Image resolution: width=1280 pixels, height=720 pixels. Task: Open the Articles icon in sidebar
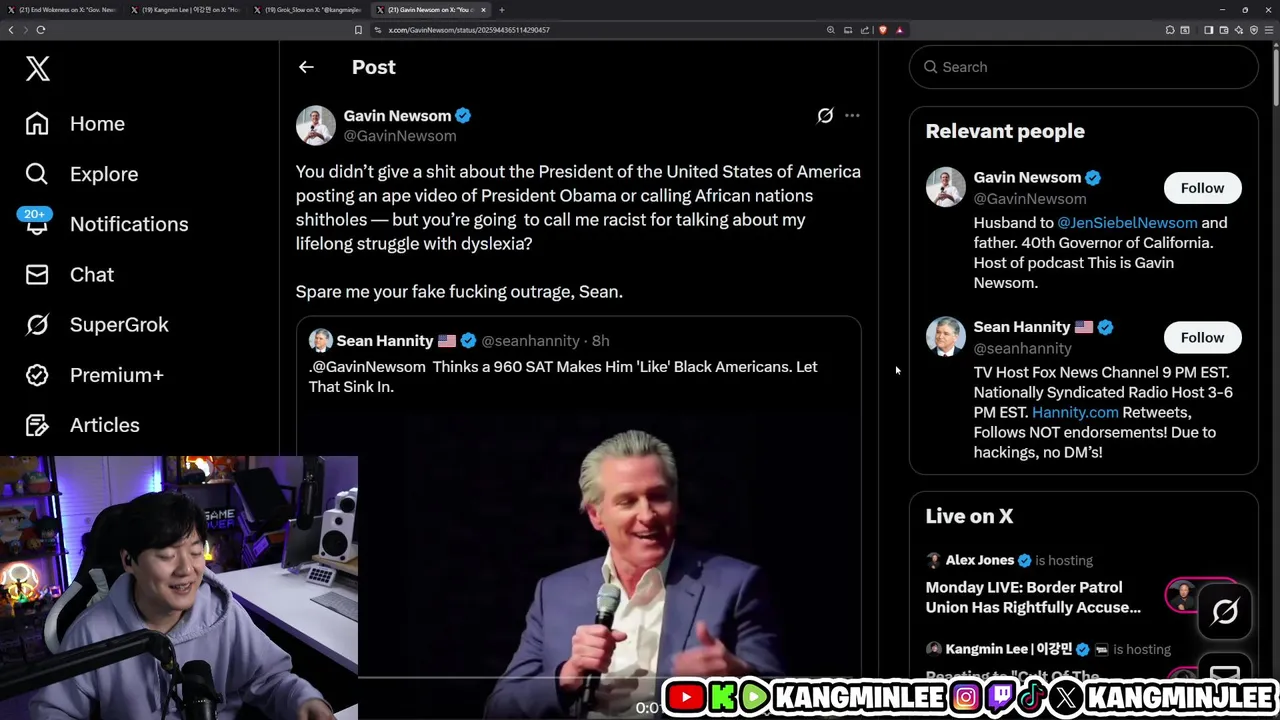(x=37, y=425)
